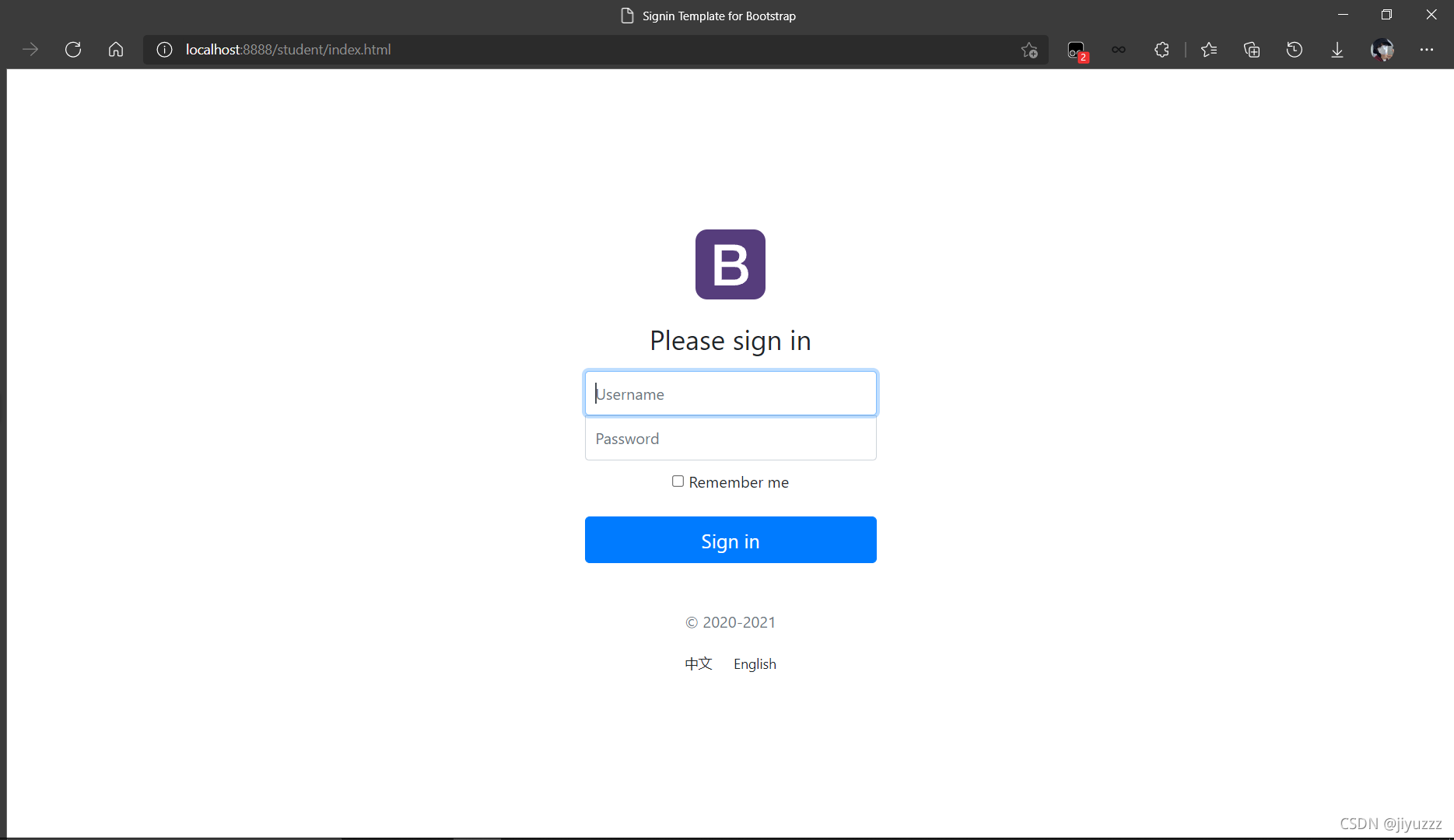Focus the Password input field
This screenshot has height=840, width=1454.
(731, 439)
